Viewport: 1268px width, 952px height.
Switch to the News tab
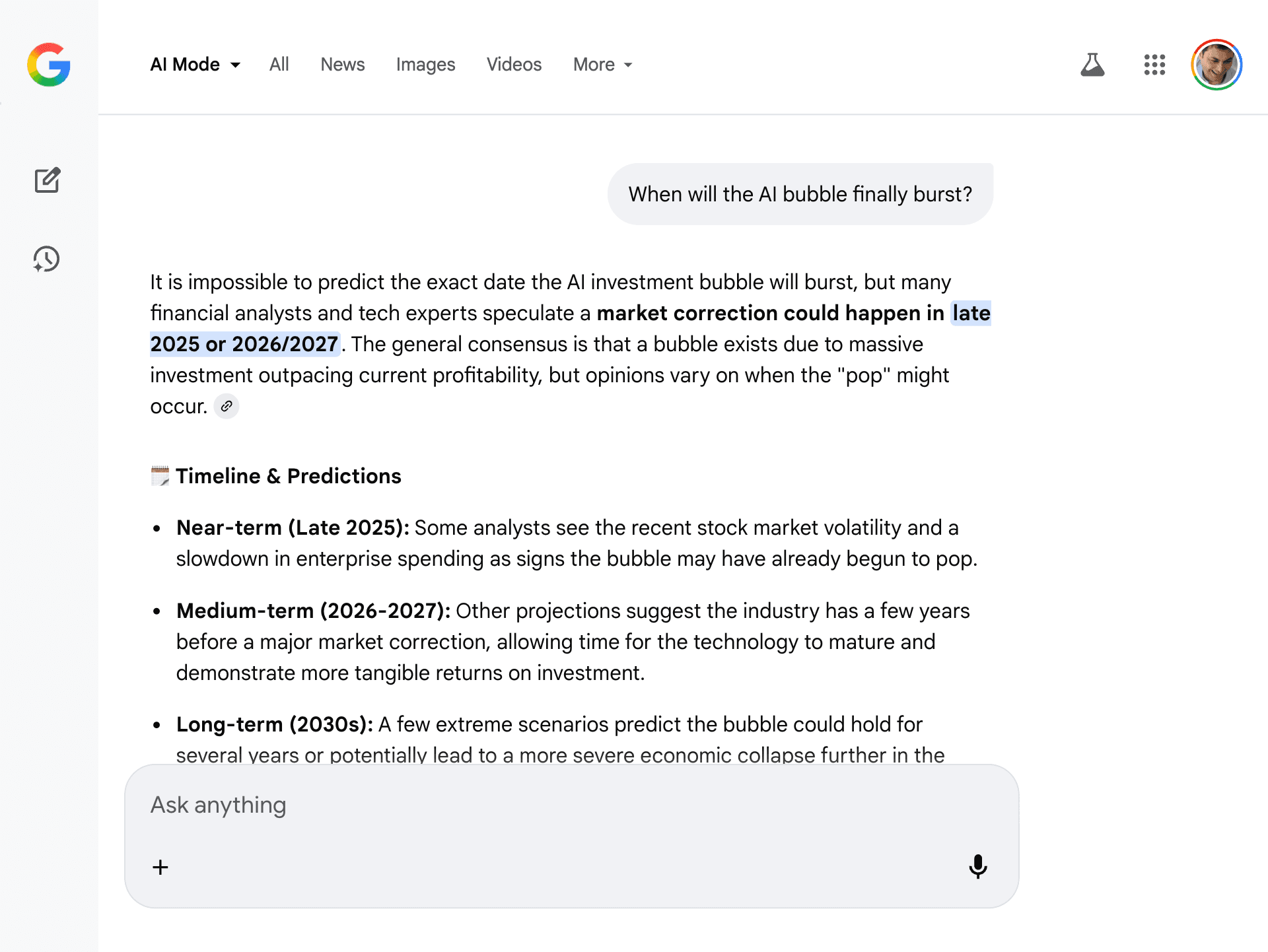point(342,65)
